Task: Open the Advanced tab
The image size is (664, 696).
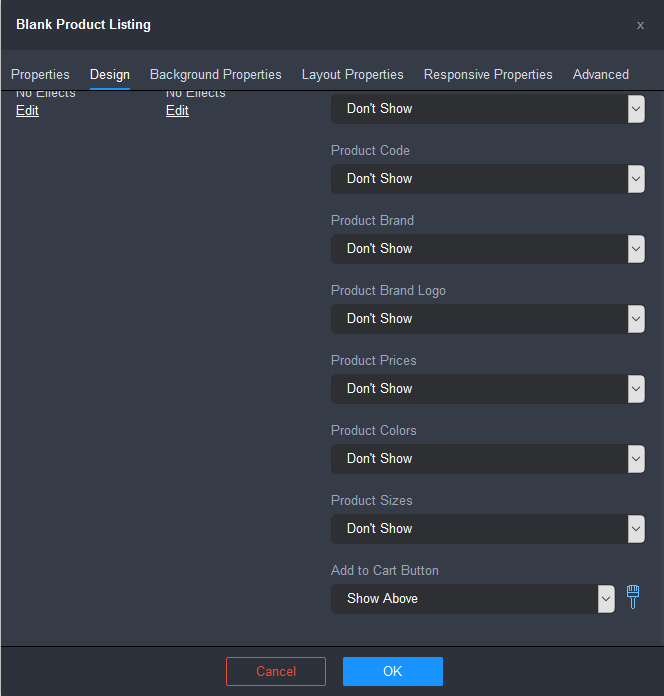Action: [601, 74]
